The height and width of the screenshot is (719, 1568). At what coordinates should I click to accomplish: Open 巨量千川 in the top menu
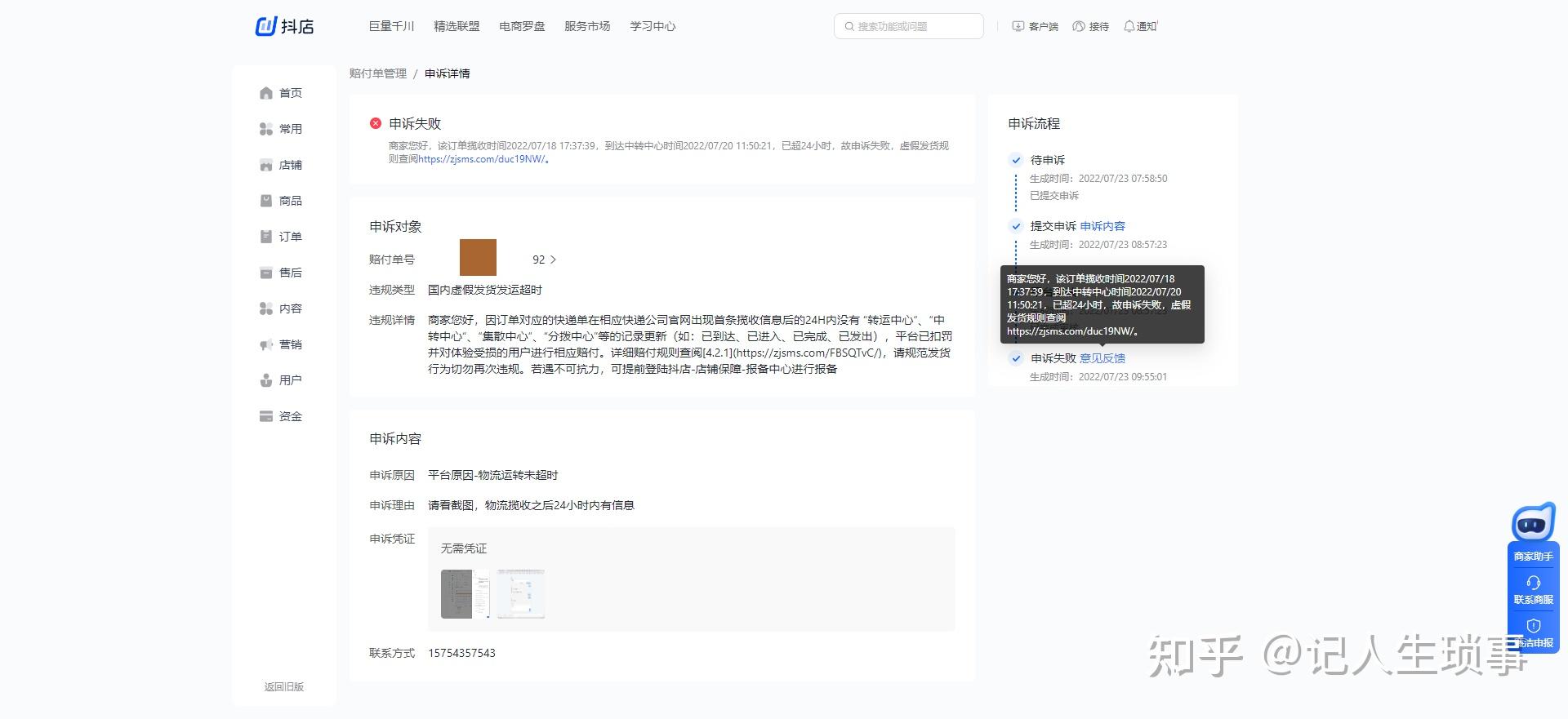[x=391, y=26]
